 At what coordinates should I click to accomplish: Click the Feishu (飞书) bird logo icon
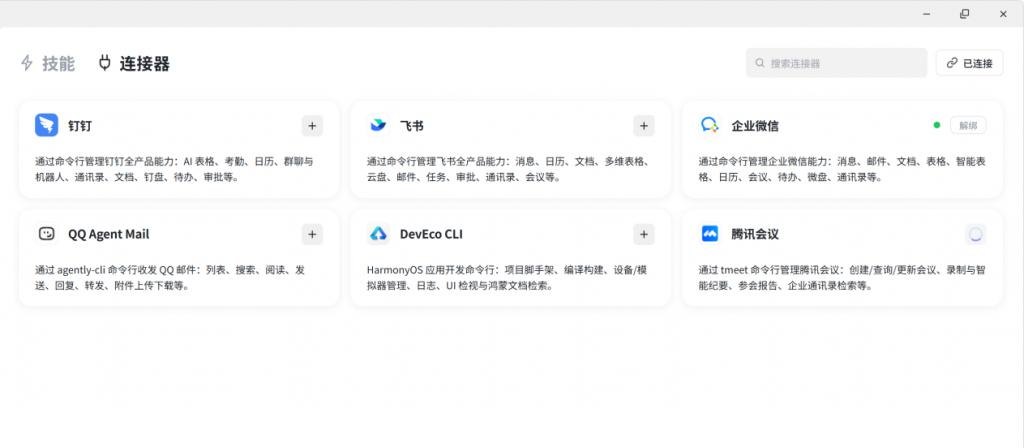pyautogui.click(x=377, y=125)
